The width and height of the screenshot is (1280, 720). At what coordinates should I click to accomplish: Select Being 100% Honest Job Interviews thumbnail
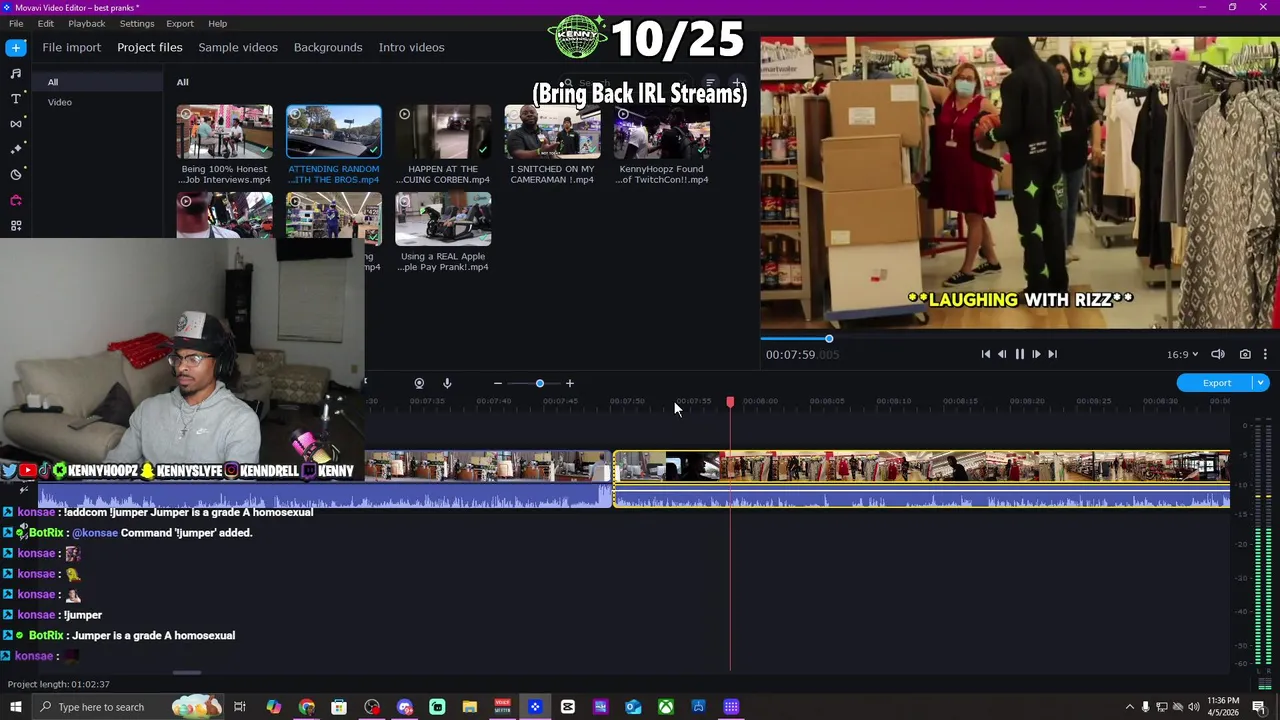pyautogui.click(x=224, y=132)
